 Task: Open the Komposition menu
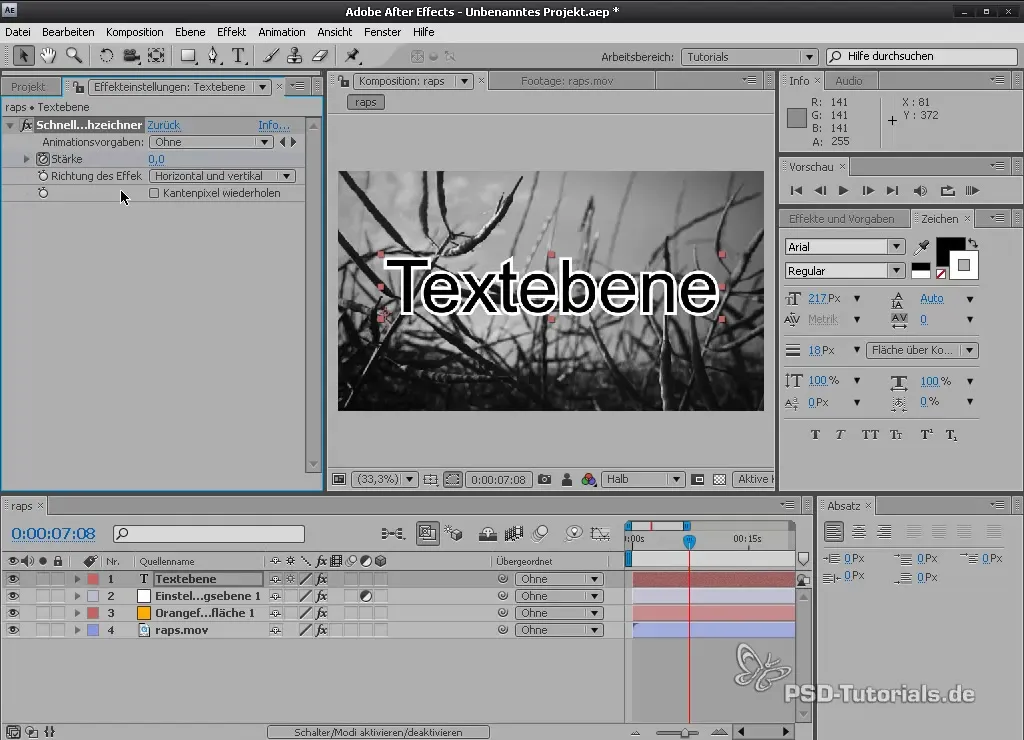coord(135,32)
